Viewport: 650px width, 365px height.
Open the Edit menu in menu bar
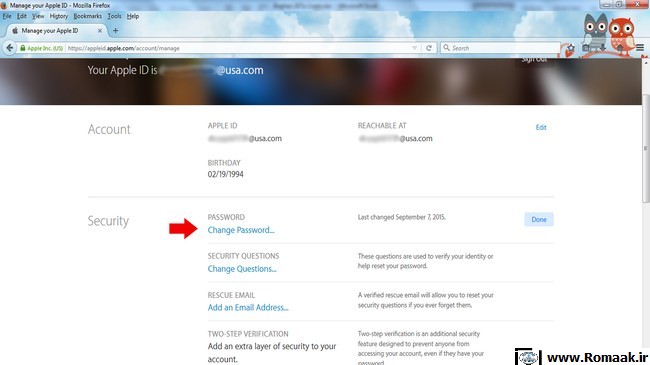[22, 16]
